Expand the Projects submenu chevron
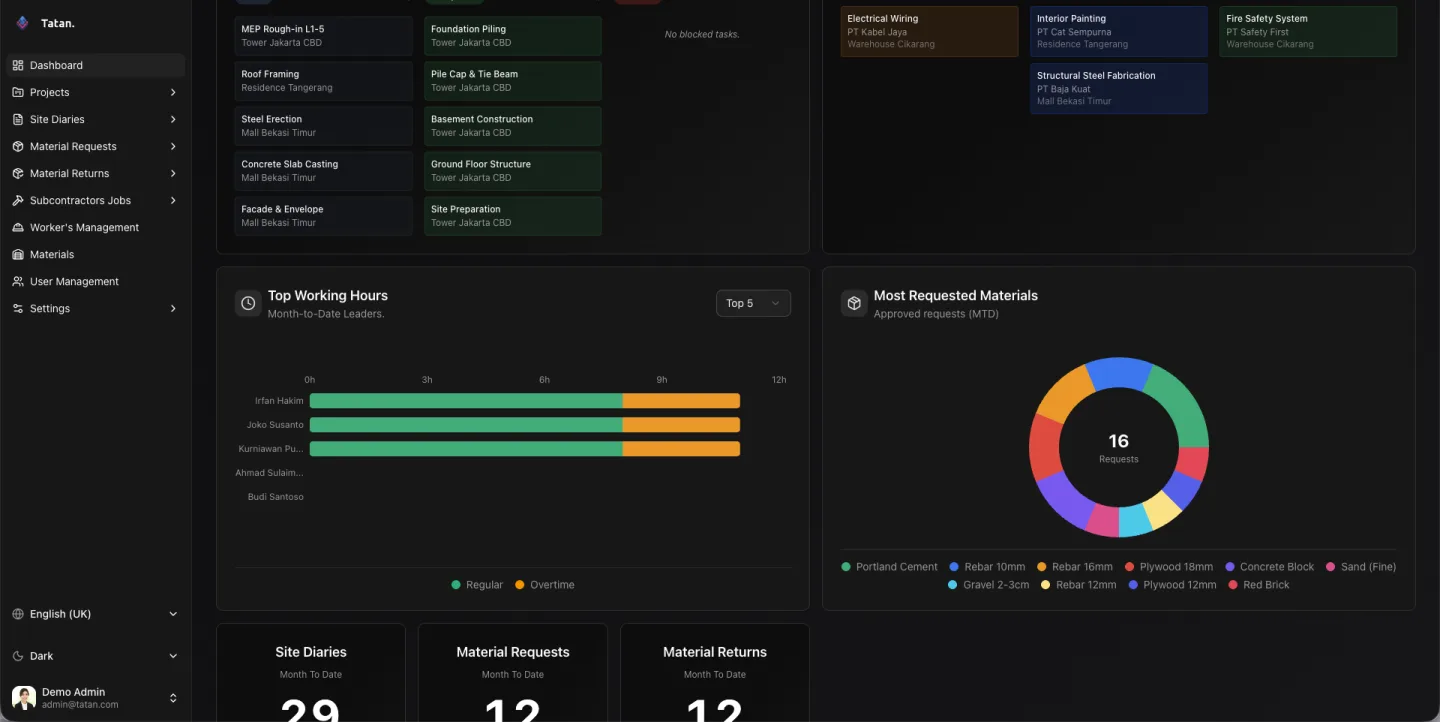 point(173,92)
